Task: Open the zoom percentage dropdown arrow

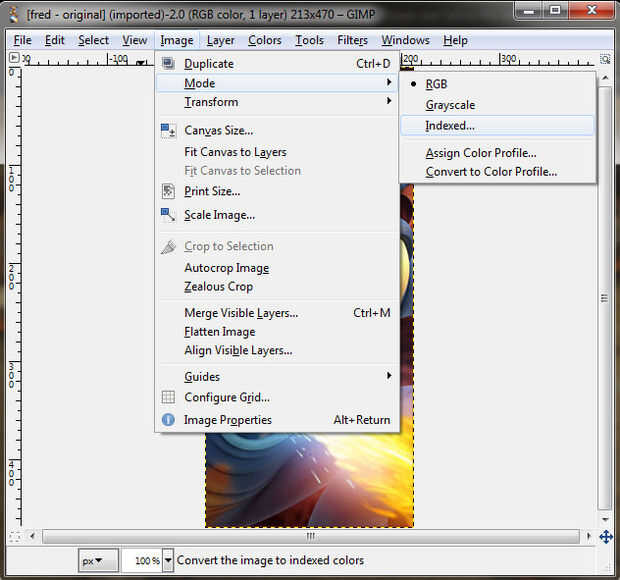Action: point(168,560)
